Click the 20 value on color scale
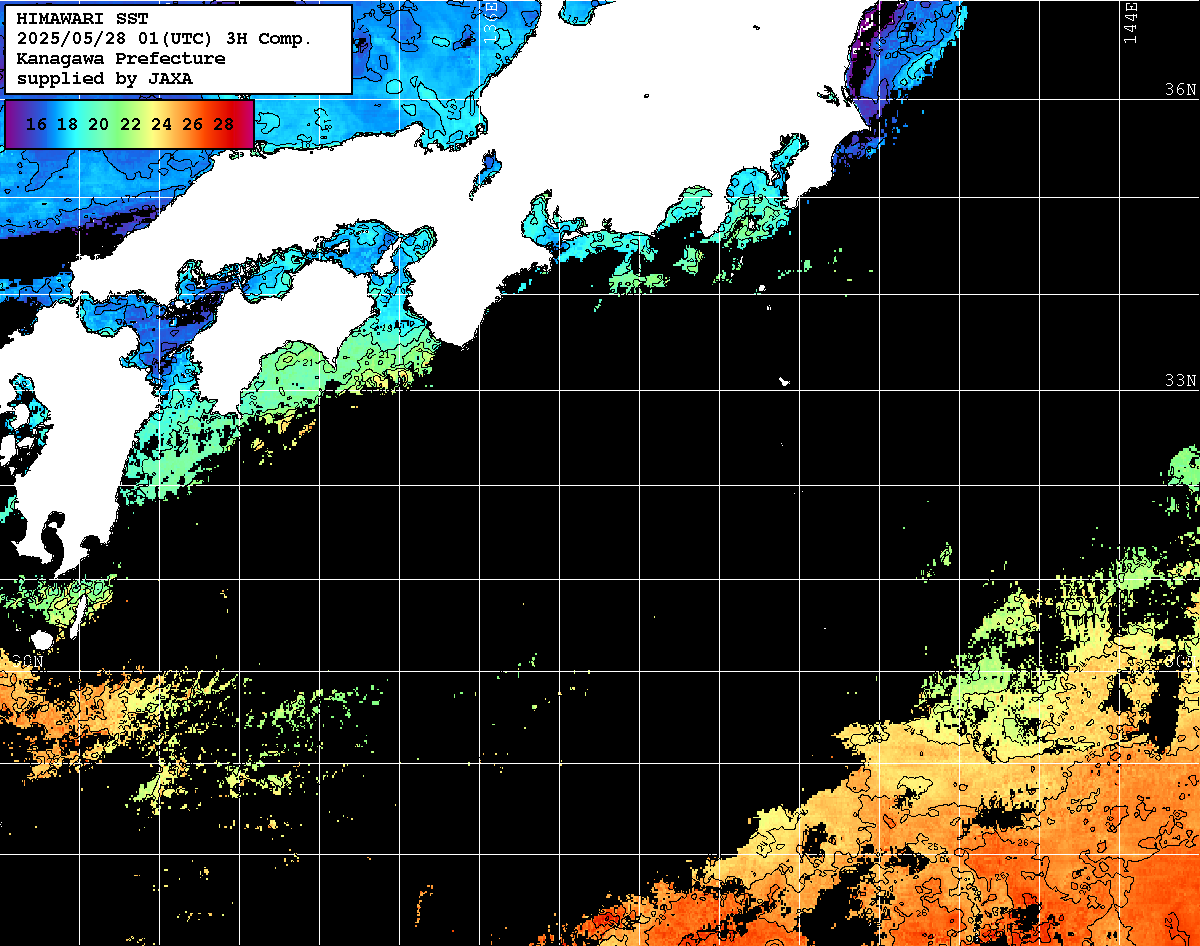The height and width of the screenshot is (946, 1200). click(x=99, y=124)
